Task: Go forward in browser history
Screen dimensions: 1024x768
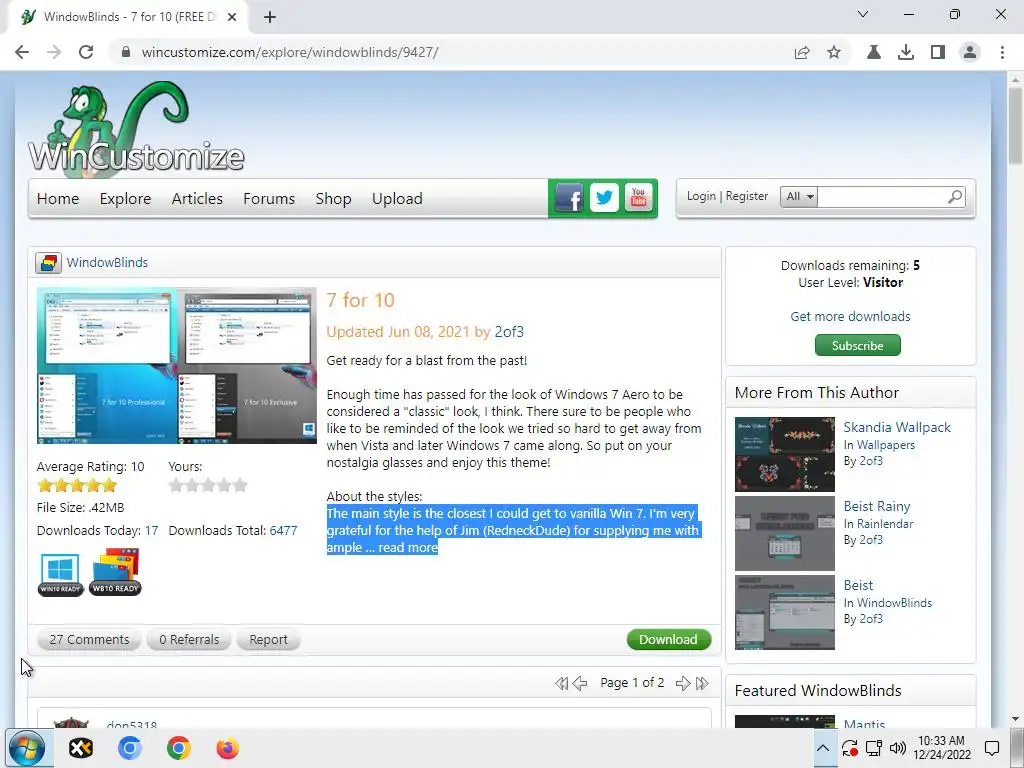Action: click(x=54, y=52)
